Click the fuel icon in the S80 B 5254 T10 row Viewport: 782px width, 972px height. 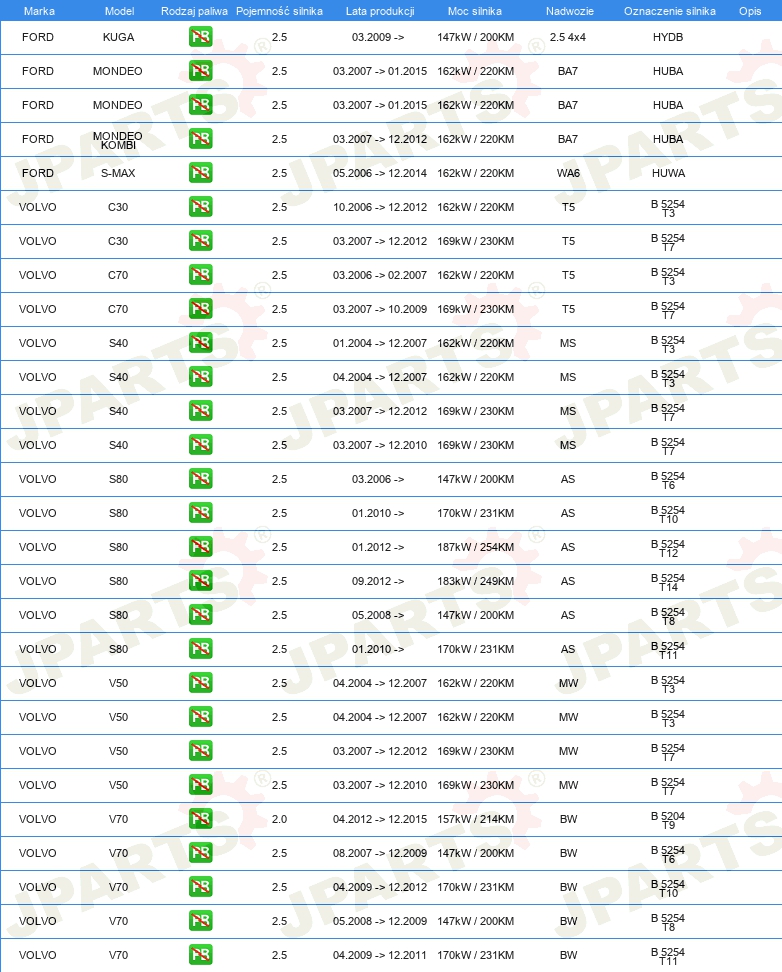200,513
